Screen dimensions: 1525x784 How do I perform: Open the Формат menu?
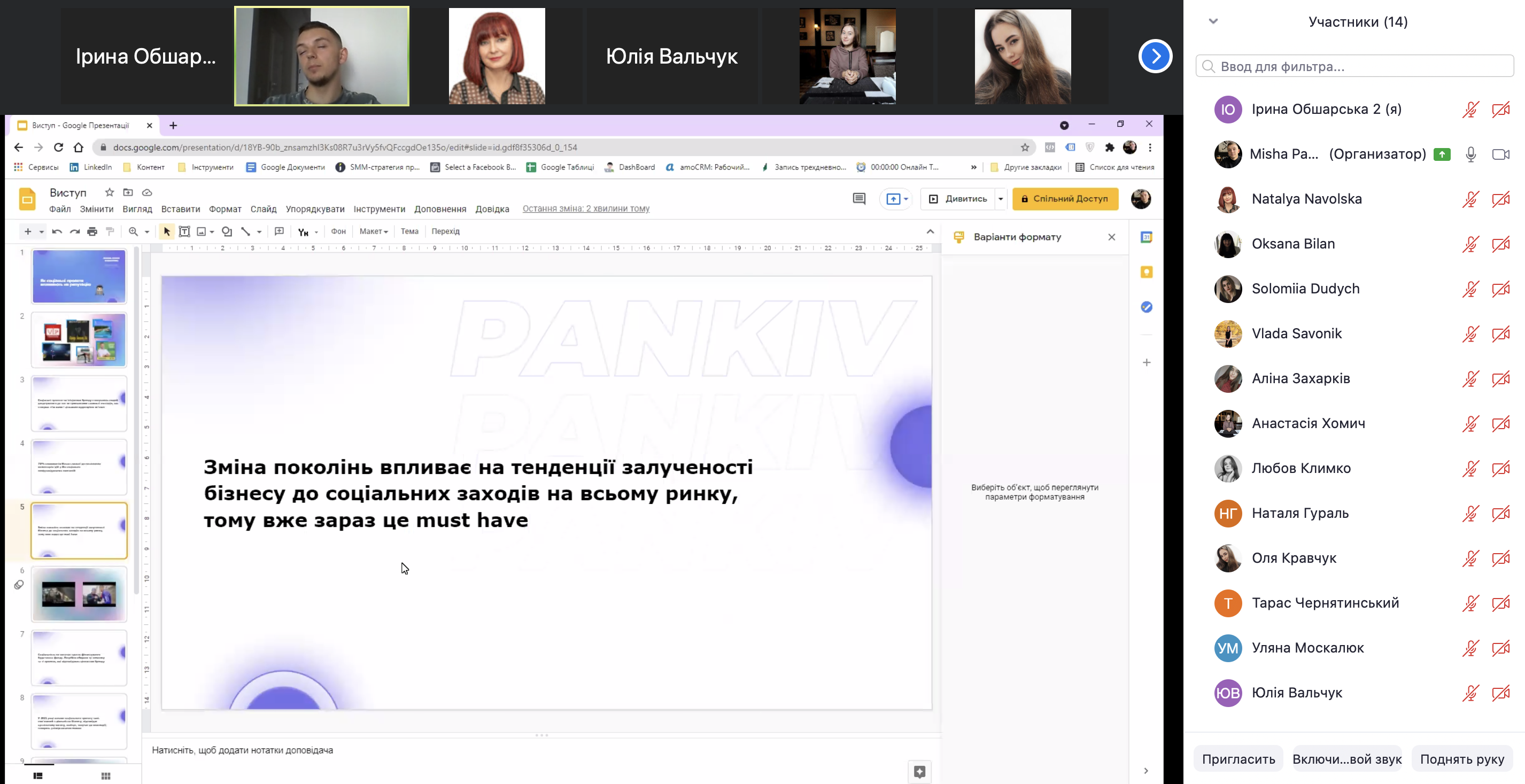pyautogui.click(x=225, y=209)
